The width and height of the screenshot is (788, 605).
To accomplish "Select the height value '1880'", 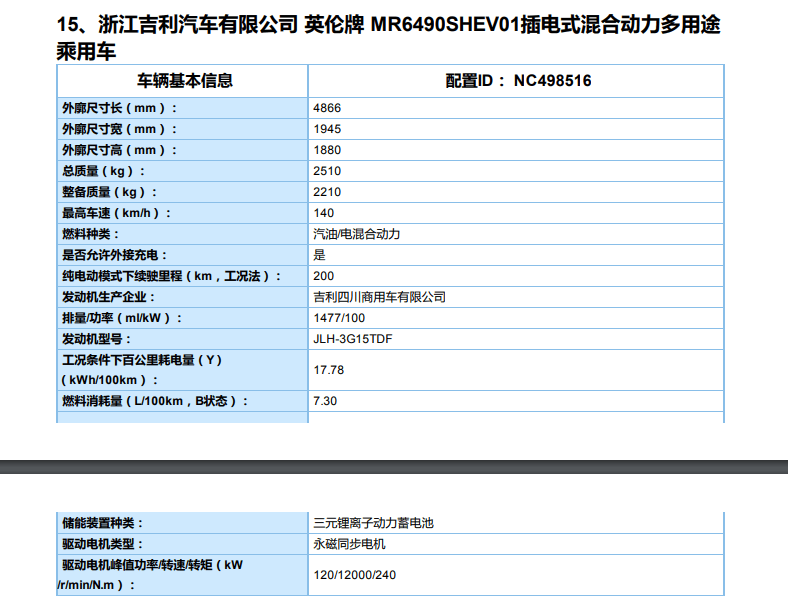I will coord(327,150).
